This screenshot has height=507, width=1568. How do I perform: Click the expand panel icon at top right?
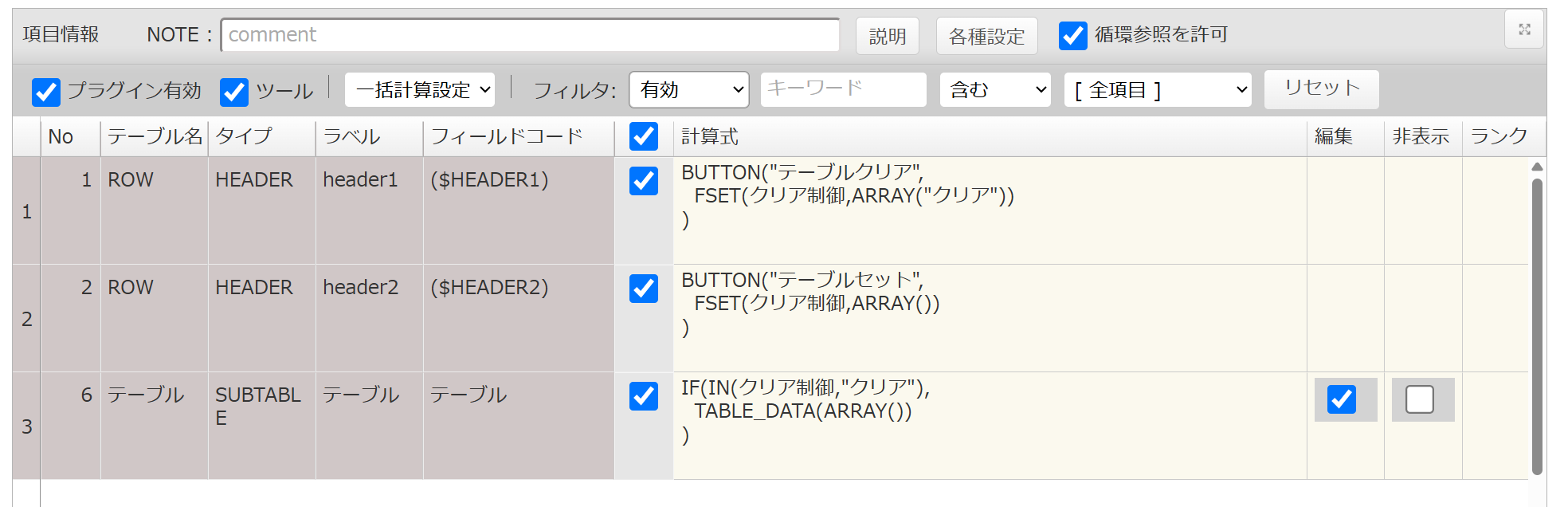(x=1524, y=29)
